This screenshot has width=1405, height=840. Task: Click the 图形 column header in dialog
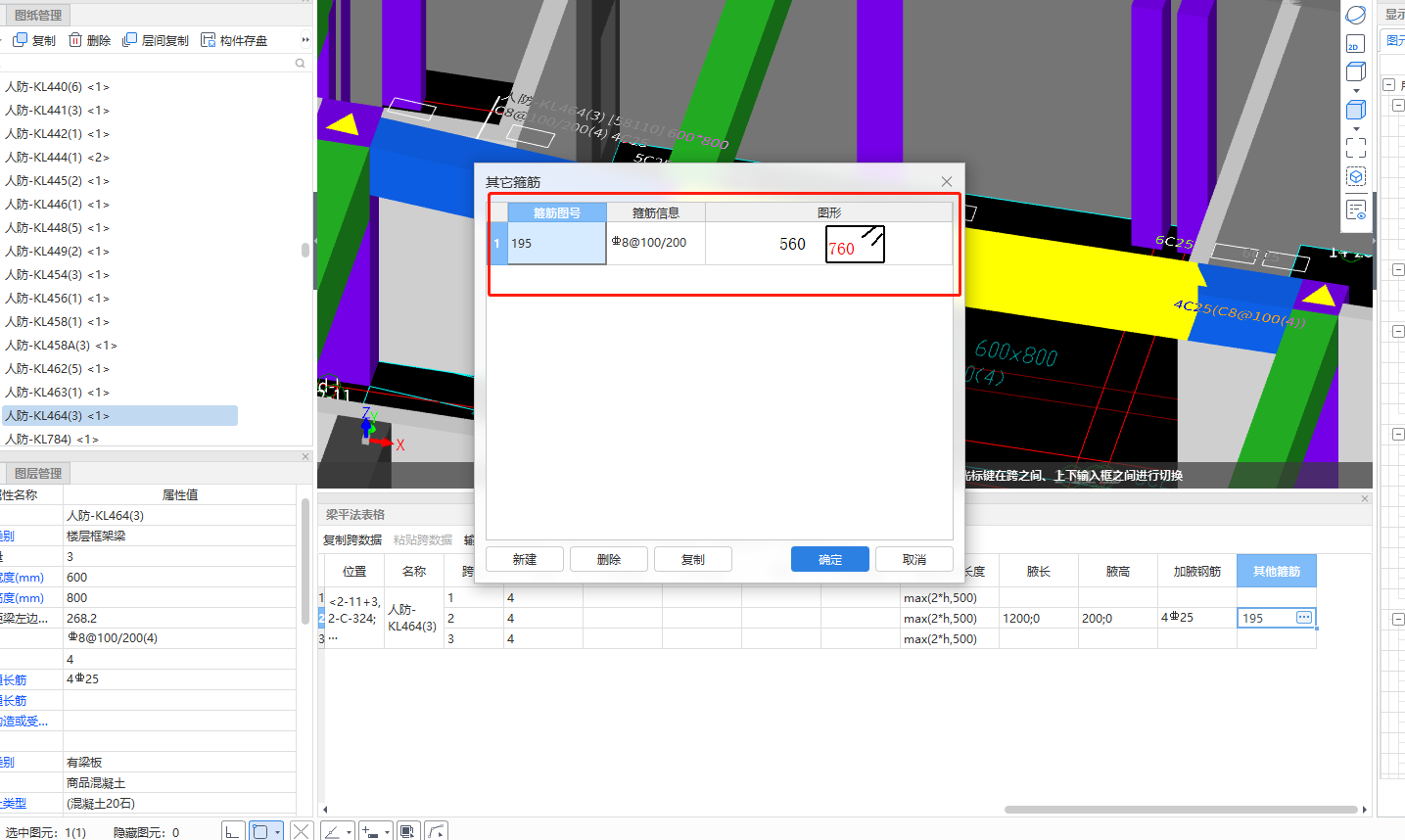coord(829,212)
